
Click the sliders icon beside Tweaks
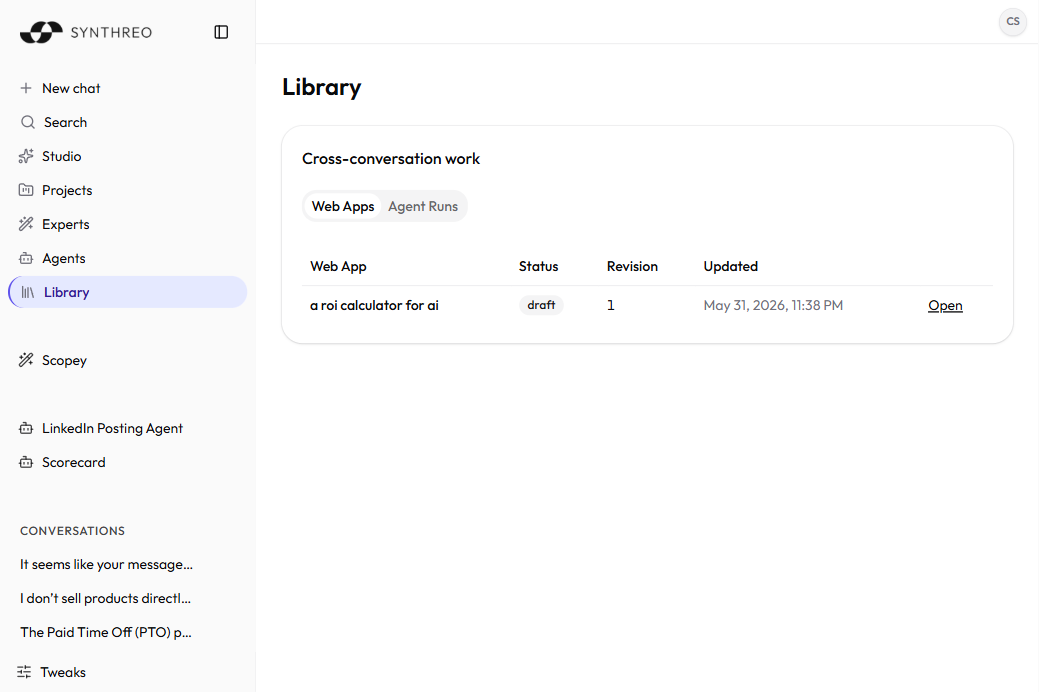tap(24, 672)
